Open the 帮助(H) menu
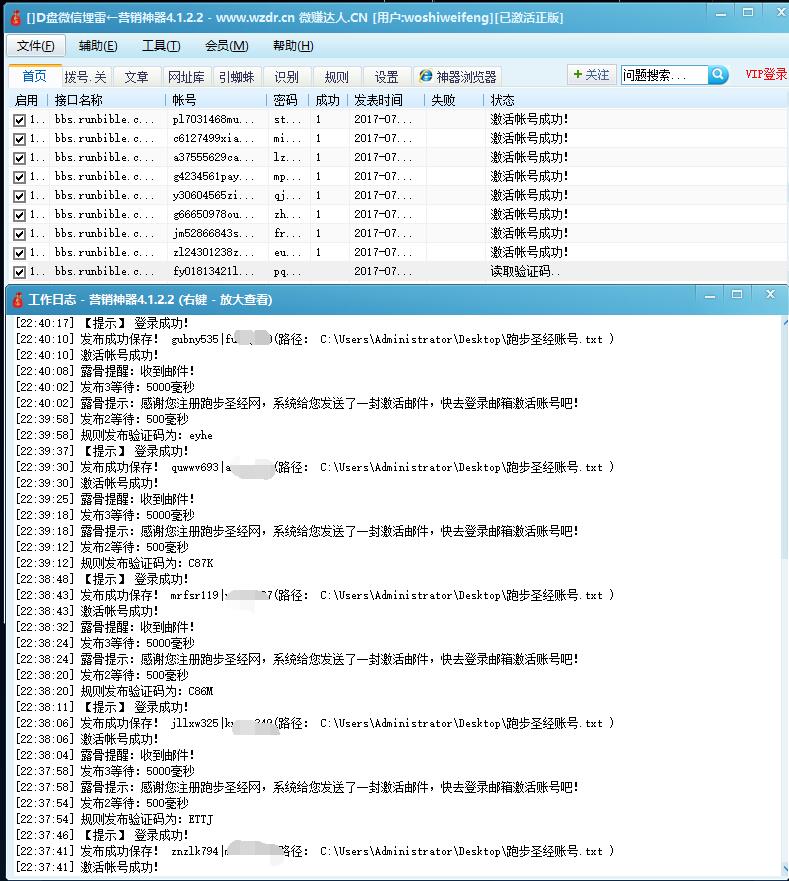This screenshot has height=881, width=789. 293,46
